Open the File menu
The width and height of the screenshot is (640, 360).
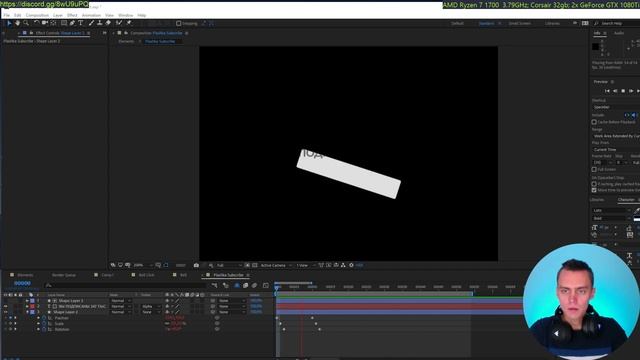pos(7,15)
